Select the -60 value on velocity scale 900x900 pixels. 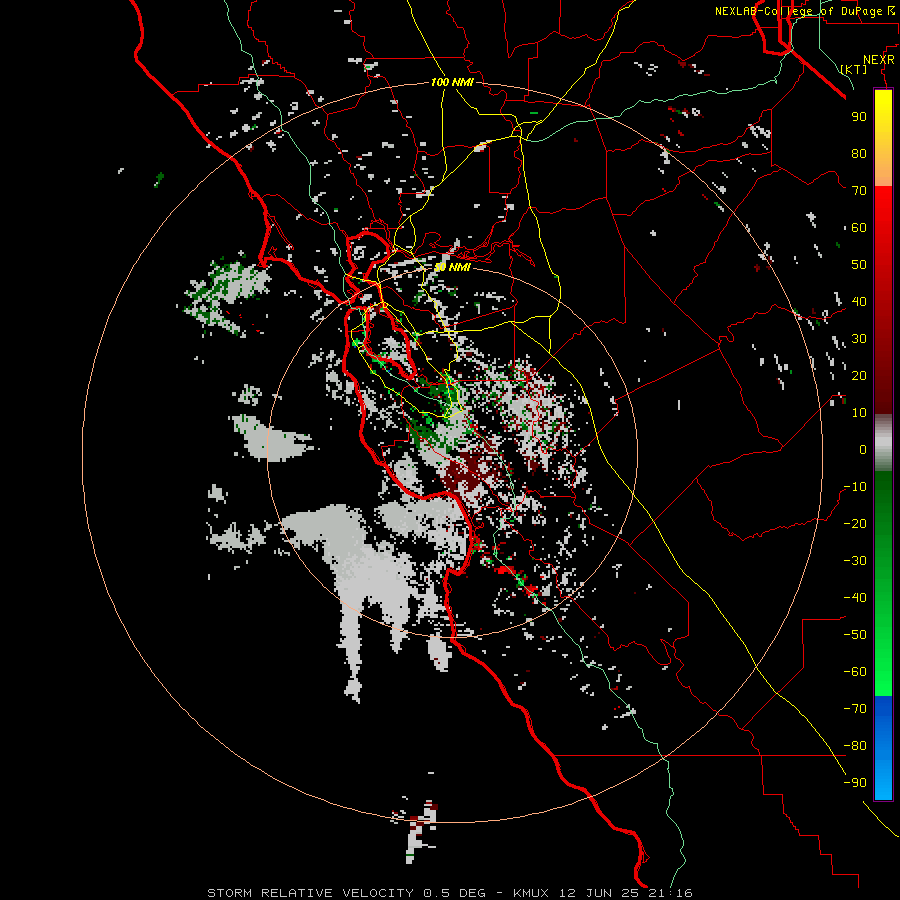[855, 672]
